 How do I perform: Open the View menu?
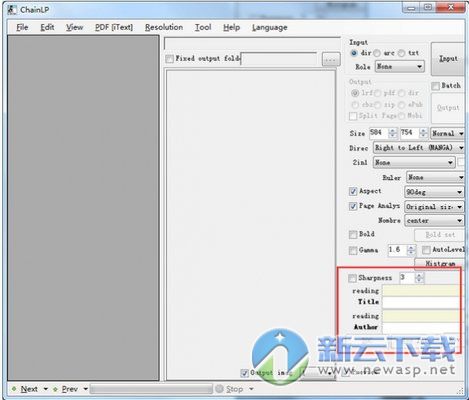pos(74,27)
